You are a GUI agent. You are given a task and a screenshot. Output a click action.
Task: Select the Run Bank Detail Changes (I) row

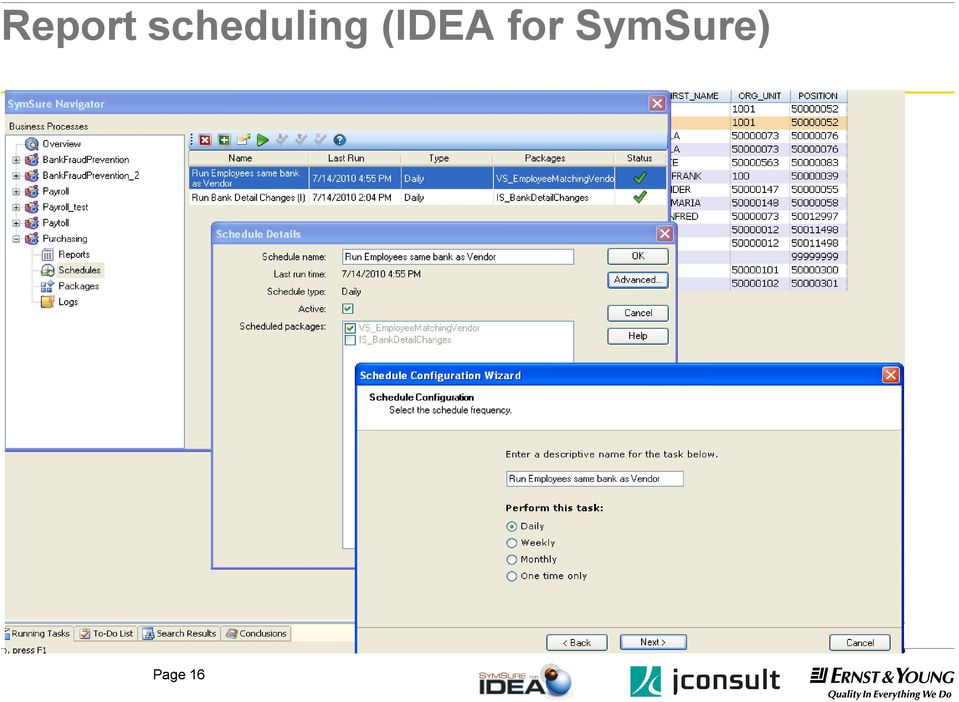coord(428,198)
